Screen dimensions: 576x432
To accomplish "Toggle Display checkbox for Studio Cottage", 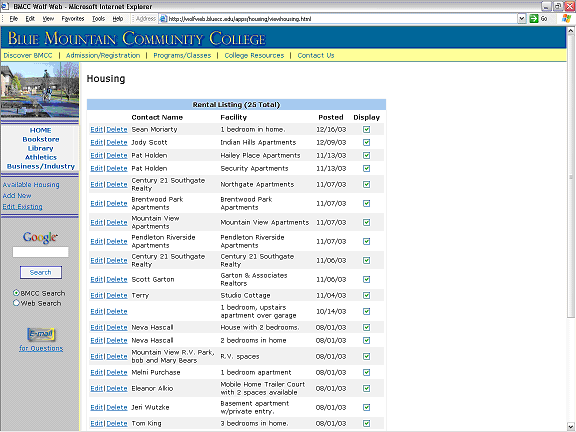I will point(366,295).
